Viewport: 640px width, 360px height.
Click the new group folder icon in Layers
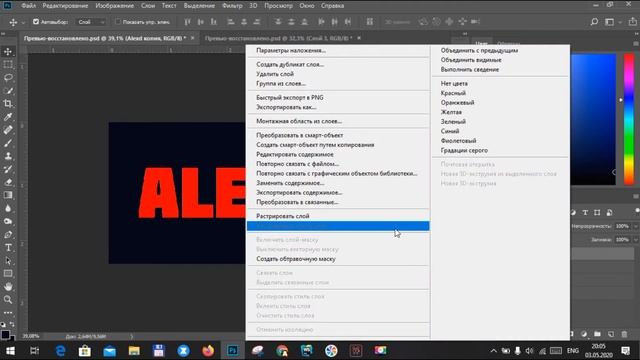click(x=597, y=334)
